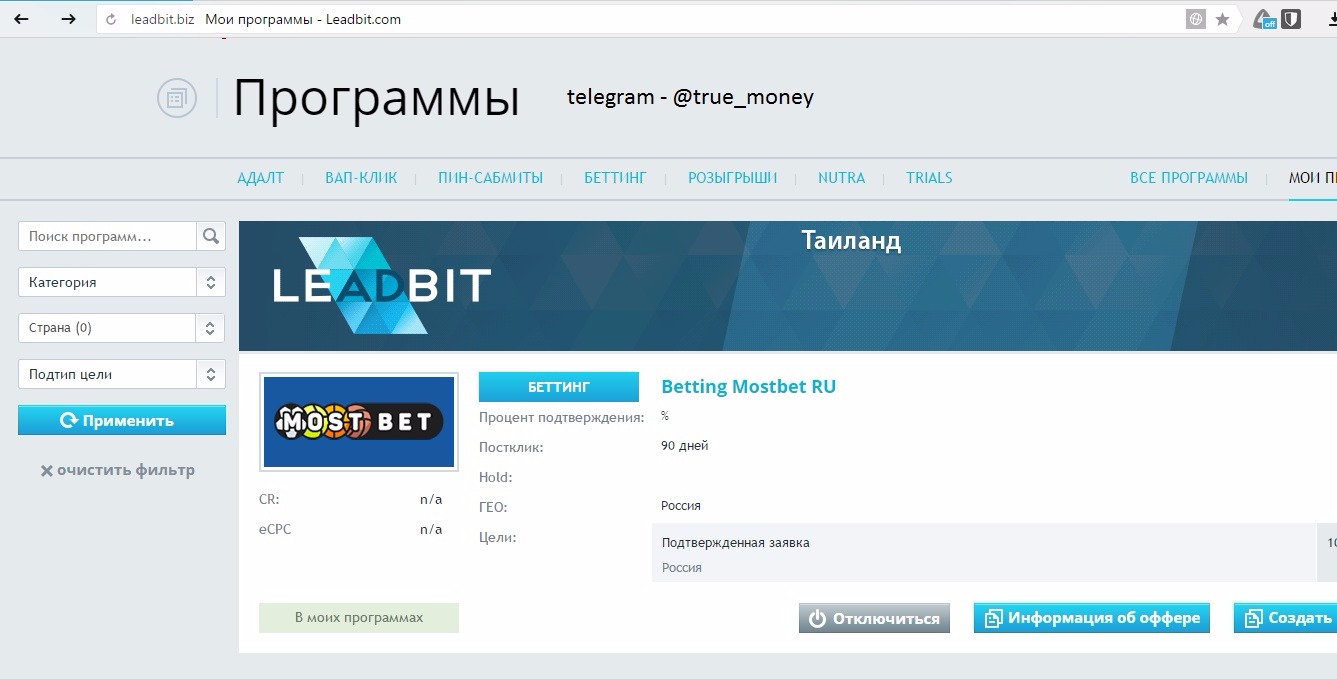1337x679 pixels.
Task: Expand the Подтип цели dropdown
Action: pyautogui.click(x=122, y=374)
